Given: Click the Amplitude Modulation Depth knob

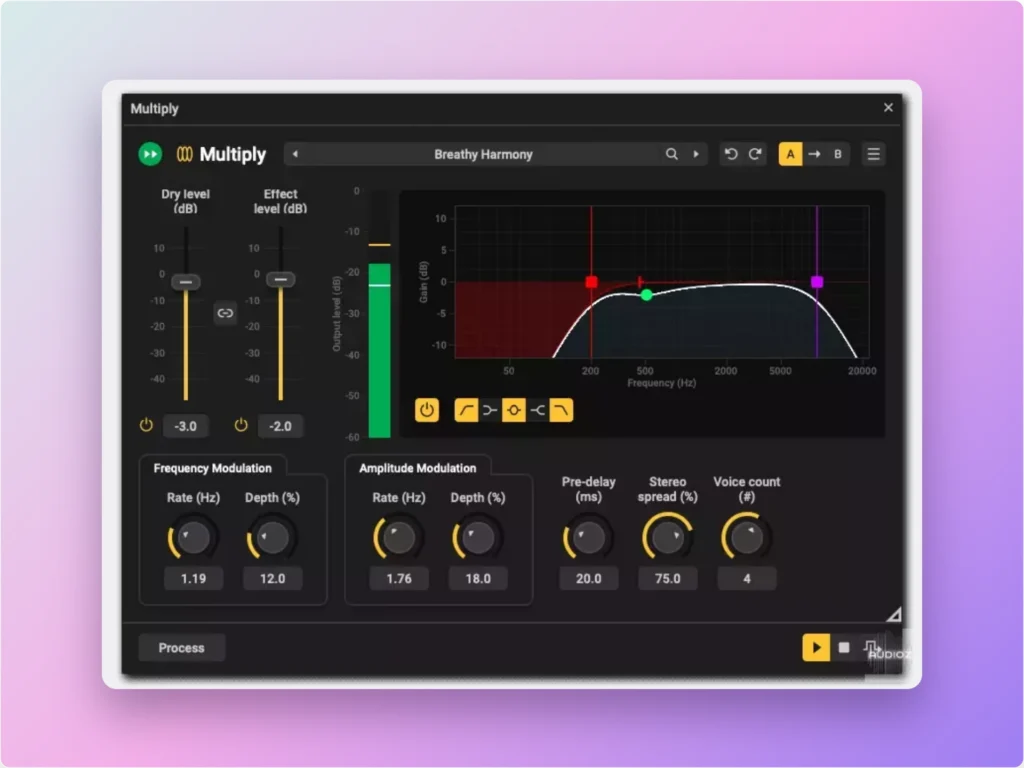Looking at the screenshot, I should (478, 538).
